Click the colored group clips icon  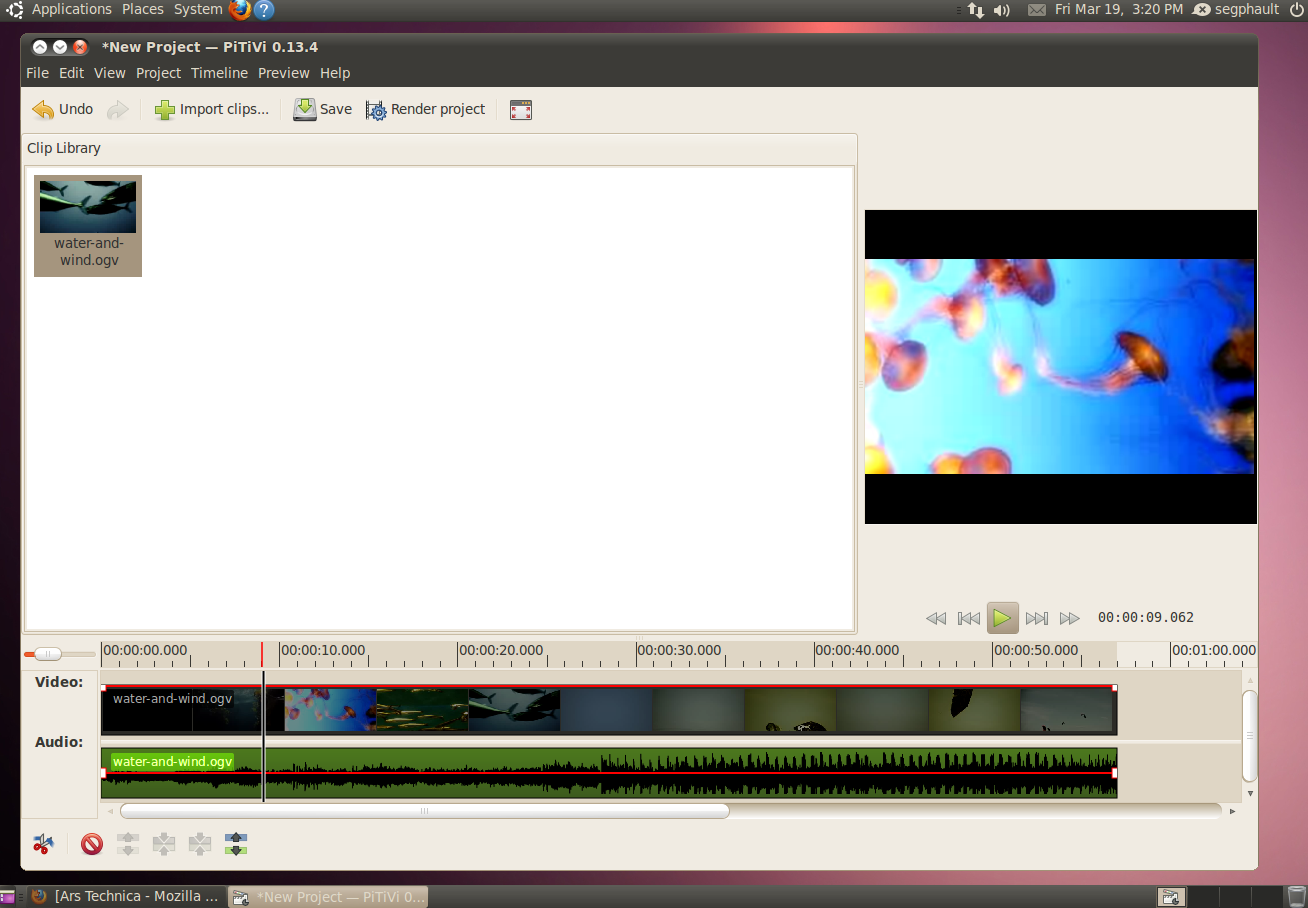click(236, 844)
